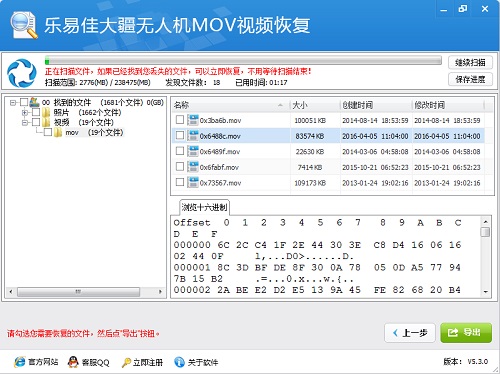Tick the 0x6fabf.mov file checkbox
This screenshot has width=500, height=374.
[180, 166]
